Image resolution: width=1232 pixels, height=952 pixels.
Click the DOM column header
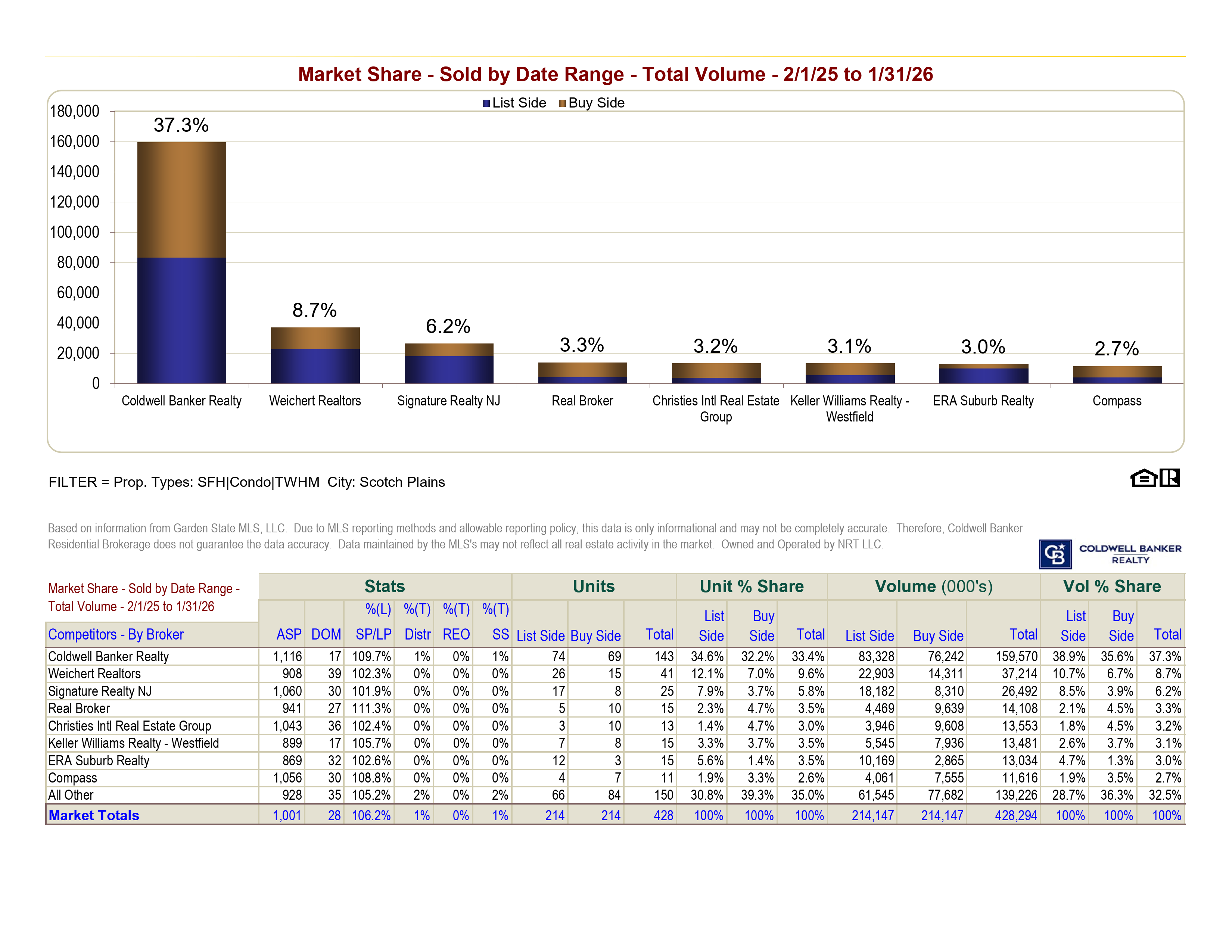pos(326,634)
